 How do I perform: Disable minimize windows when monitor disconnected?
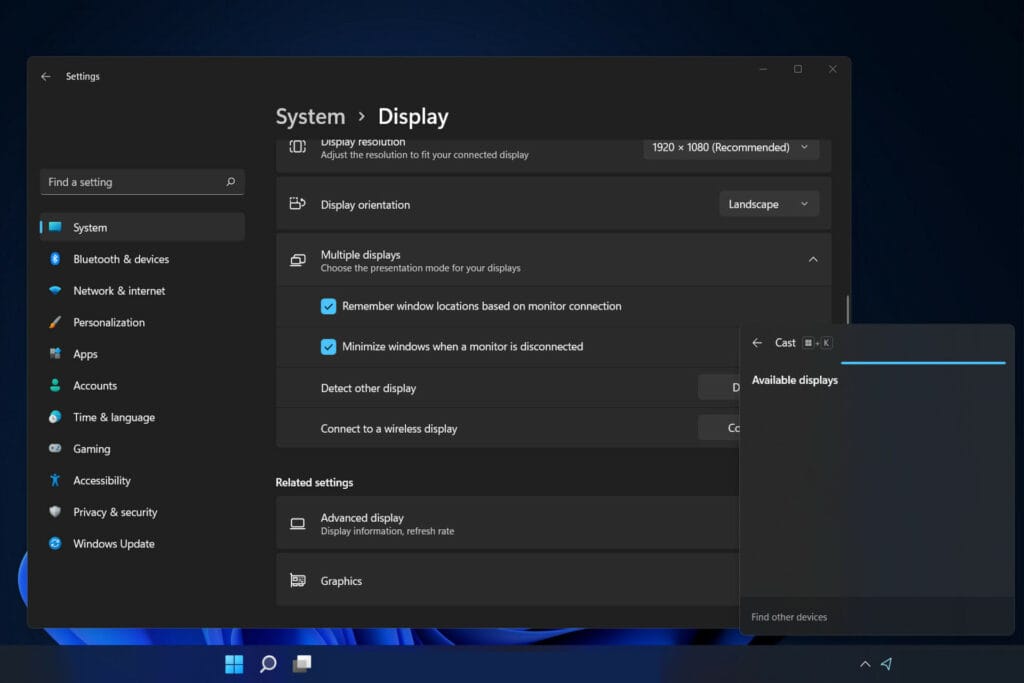click(x=328, y=346)
